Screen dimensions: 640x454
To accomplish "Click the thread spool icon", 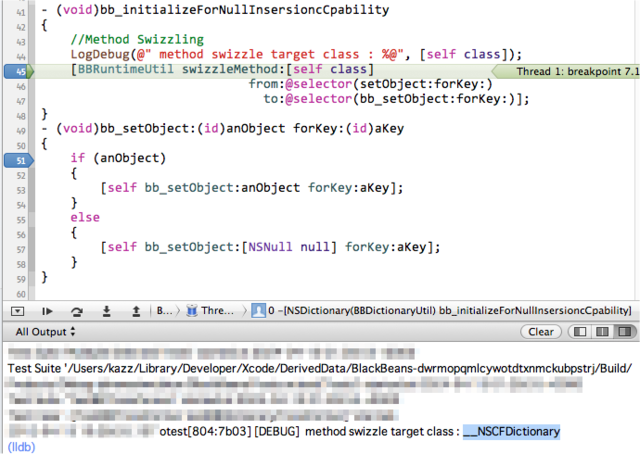I will pyautogui.click(x=192, y=311).
